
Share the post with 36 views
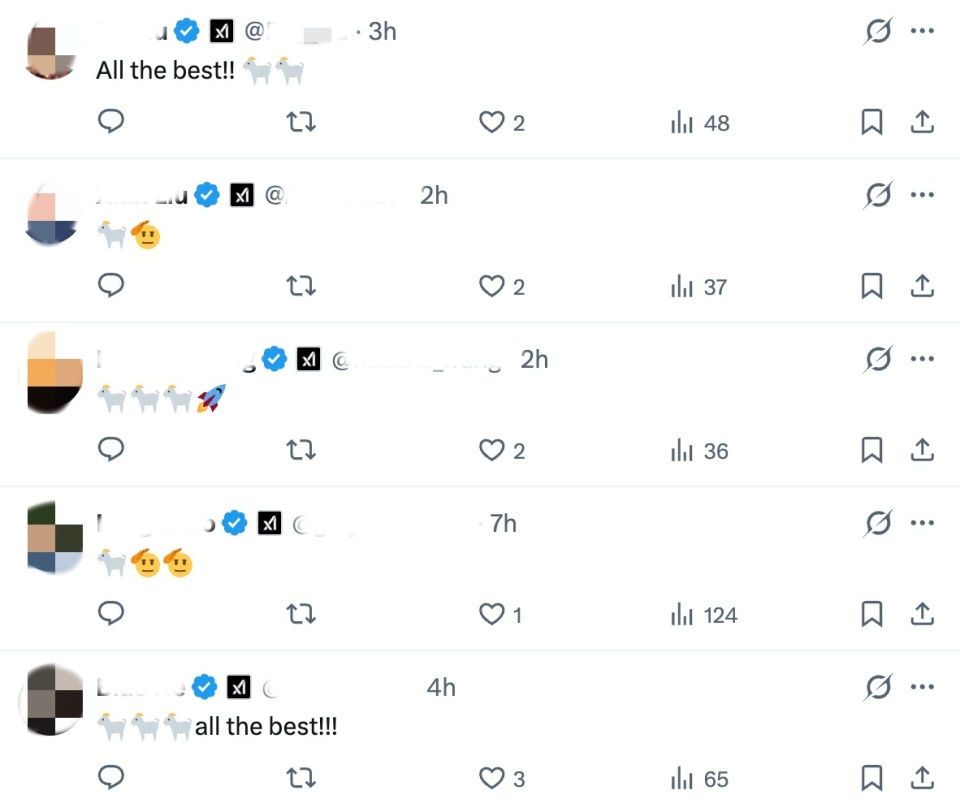pos(922,449)
